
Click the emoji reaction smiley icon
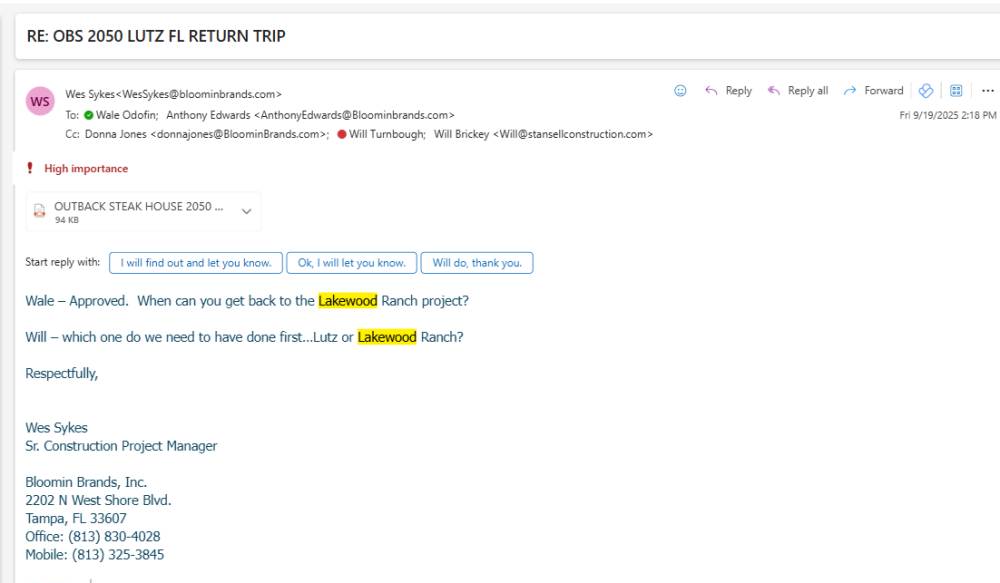681,91
